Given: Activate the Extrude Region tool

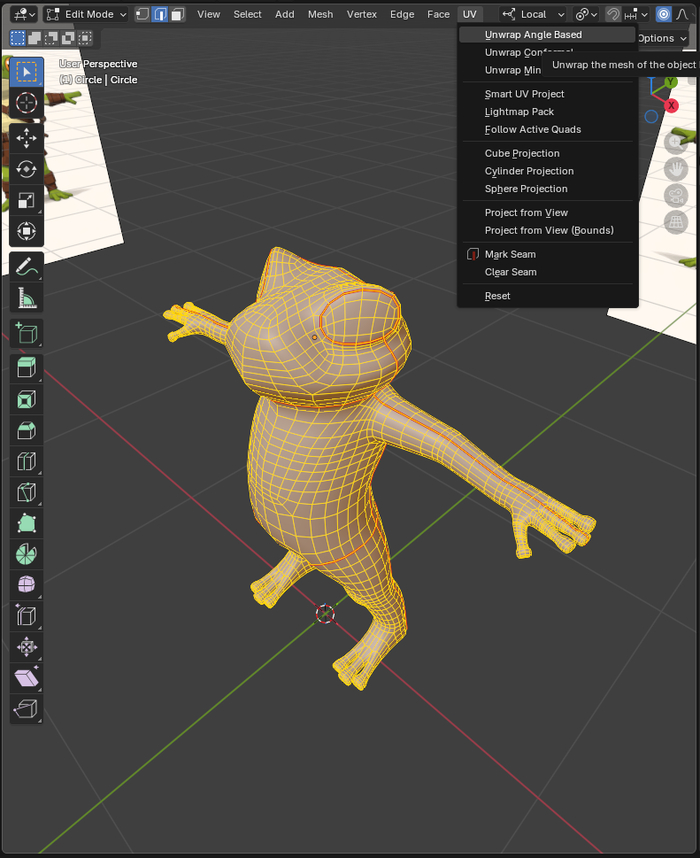Looking at the screenshot, I should (27, 367).
